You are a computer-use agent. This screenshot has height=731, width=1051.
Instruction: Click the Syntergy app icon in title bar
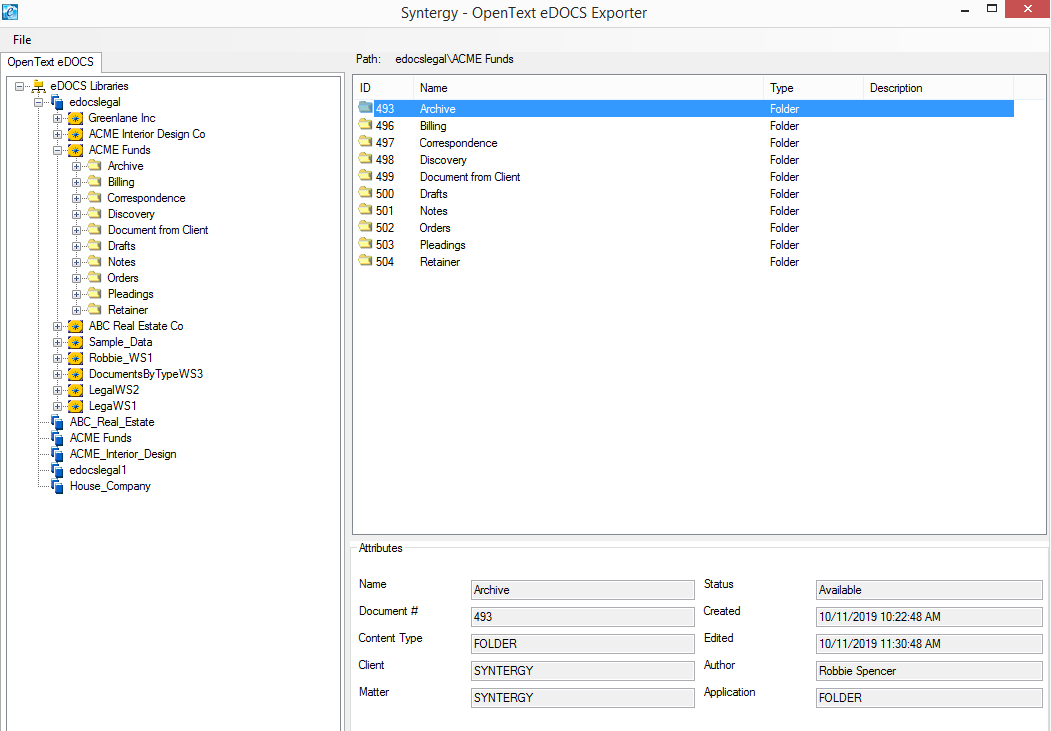[x=10, y=11]
